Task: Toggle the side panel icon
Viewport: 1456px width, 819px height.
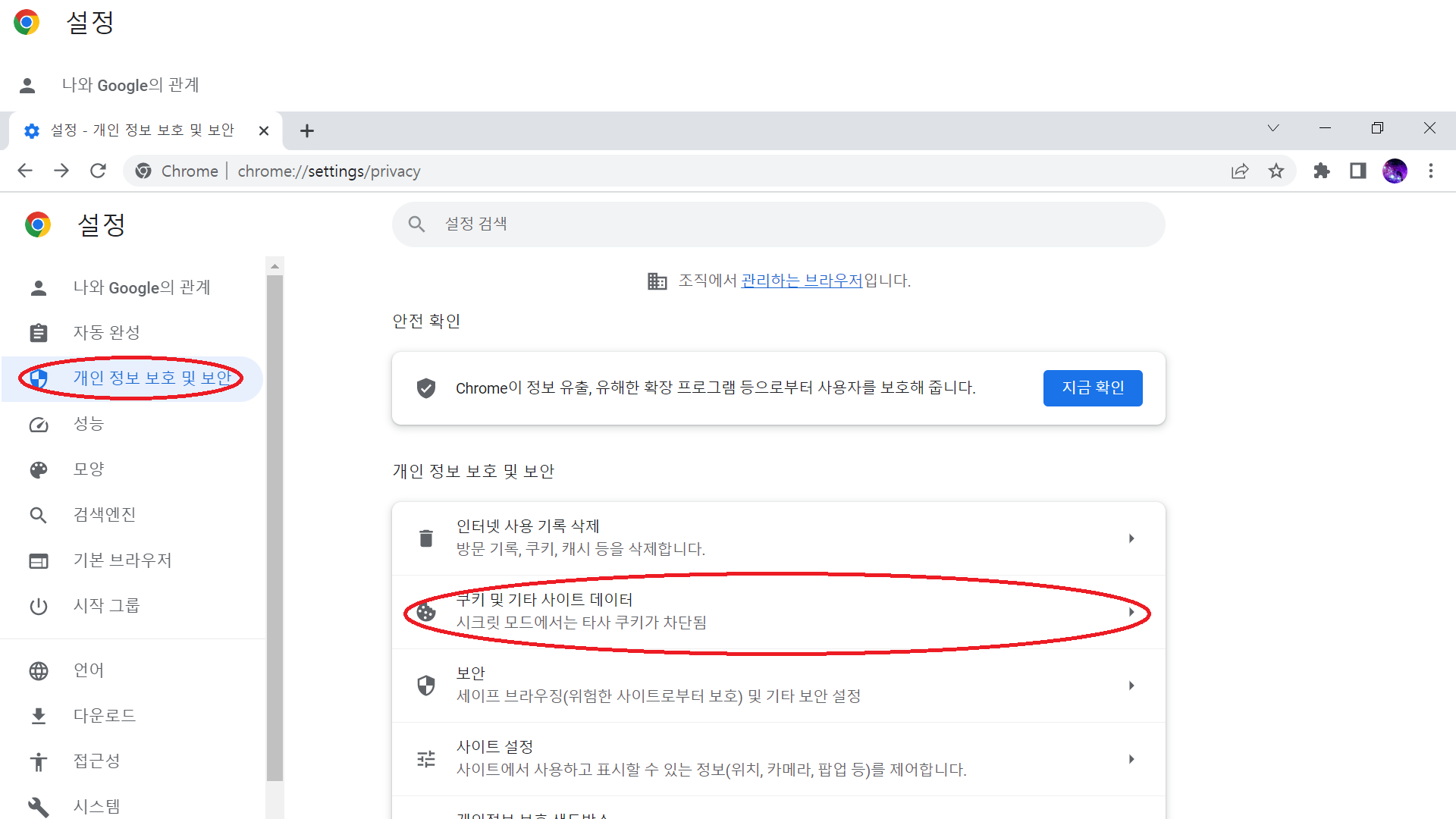Action: tap(1358, 171)
